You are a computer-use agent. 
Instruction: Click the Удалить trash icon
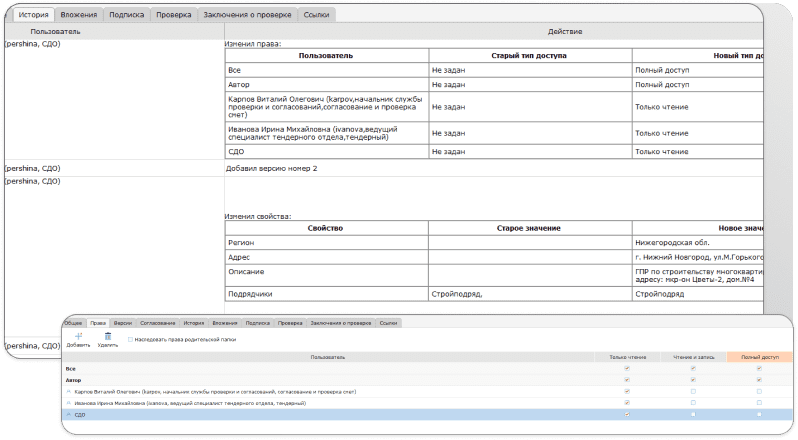(108, 336)
